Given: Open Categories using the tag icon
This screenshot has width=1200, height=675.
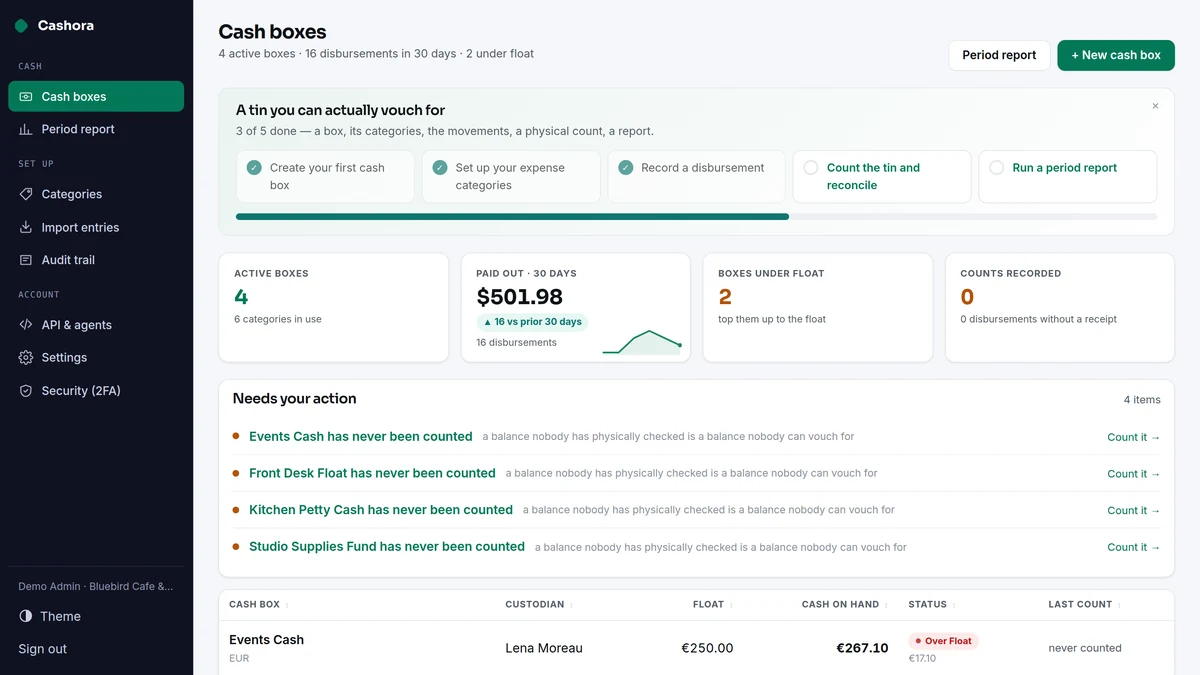Looking at the screenshot, I should click(26, 194).
